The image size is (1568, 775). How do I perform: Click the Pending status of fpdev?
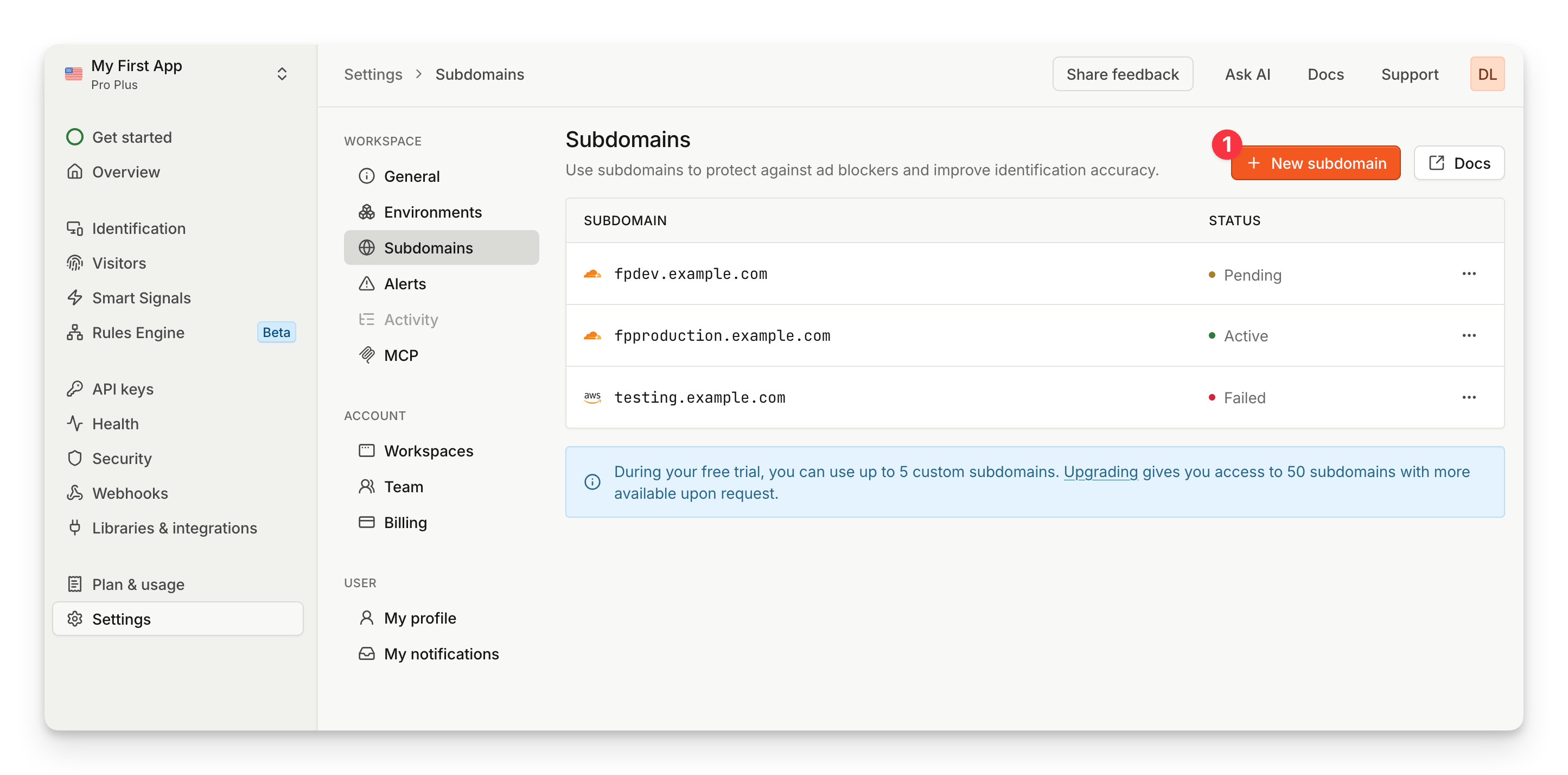pos(1245,275)
